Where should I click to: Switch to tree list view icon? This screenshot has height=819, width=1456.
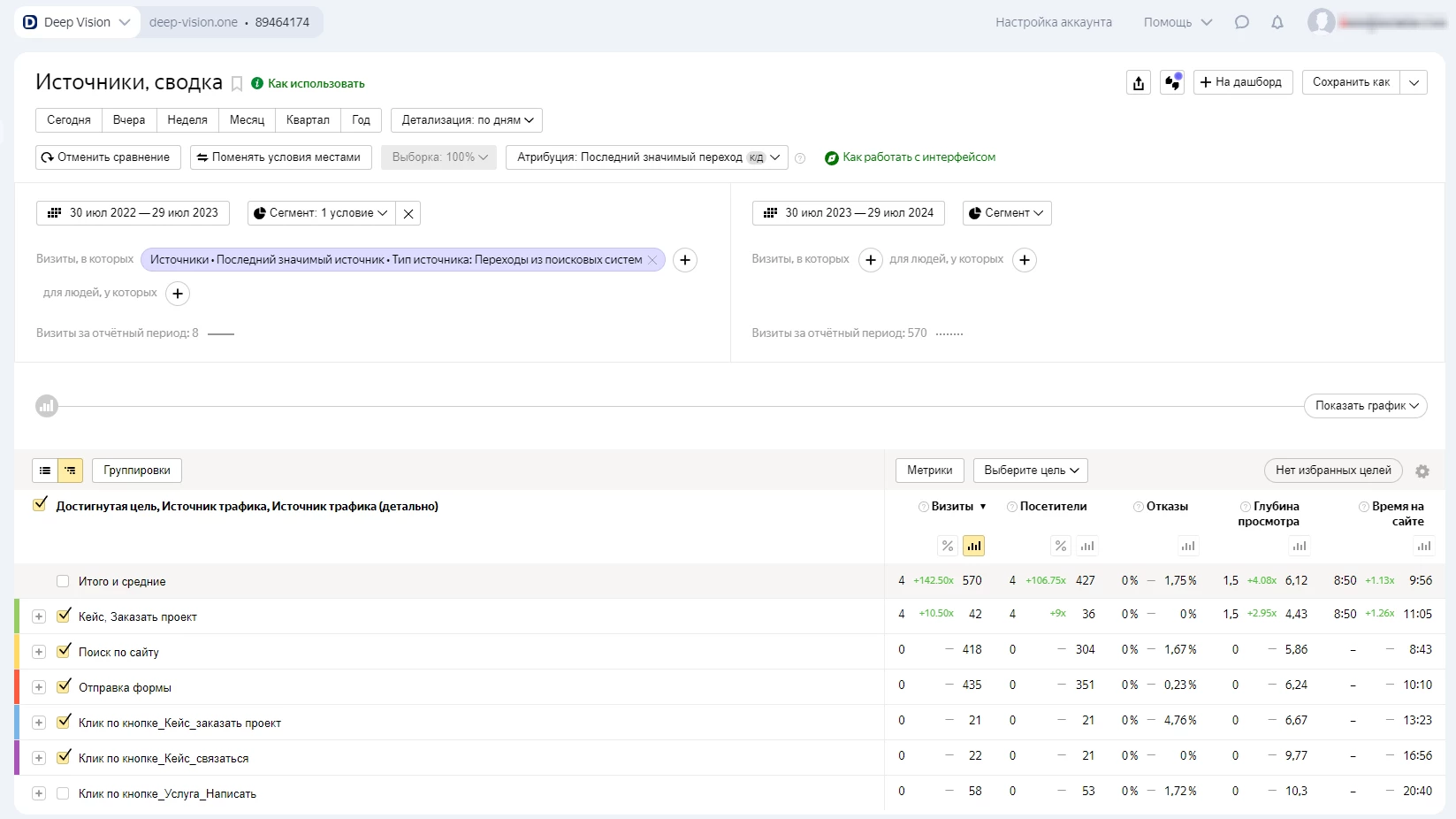tap(70, 471)
